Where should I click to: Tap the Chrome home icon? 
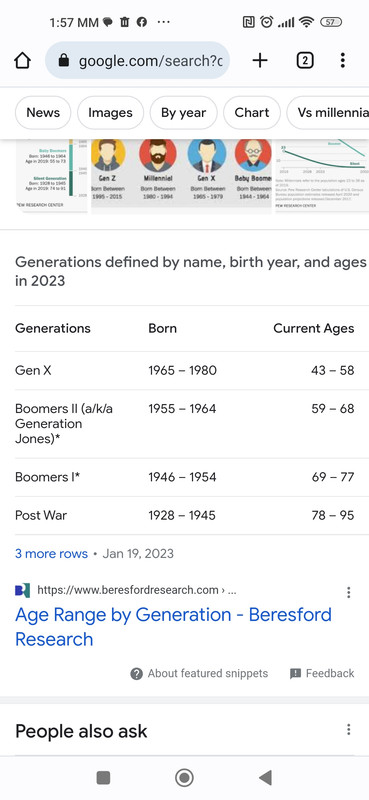coord(22,61)
